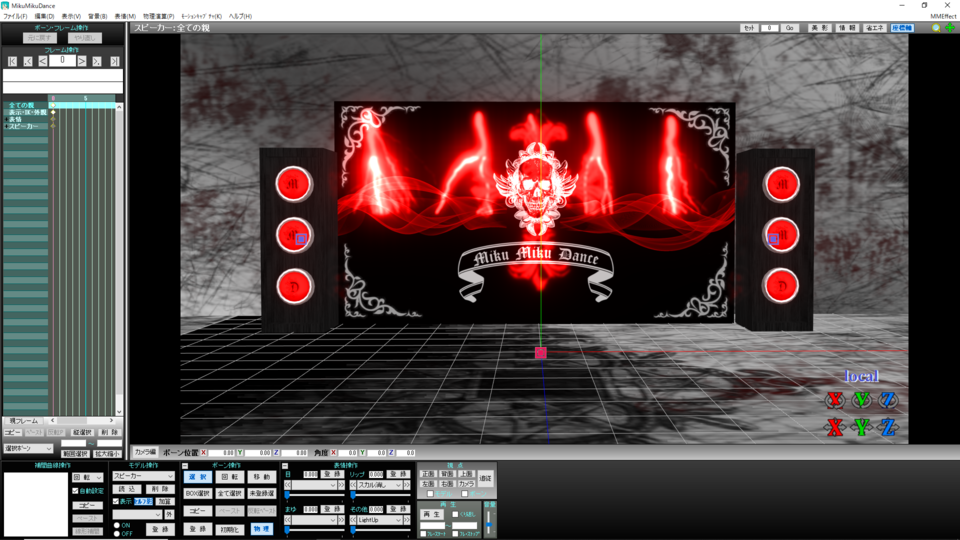Viewport: 960px width, 540px height.
Task: Step back one frame
Action: 43,61
